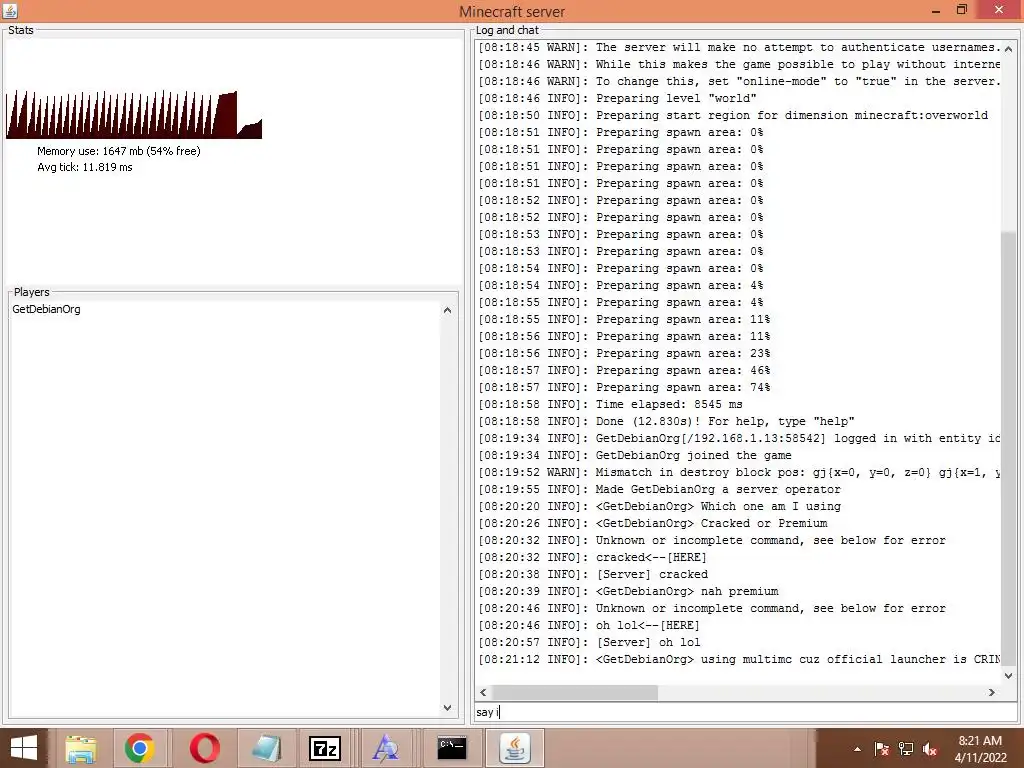Close the Minecraft server window
Screen dimensions: 1024x768
(999, 10)
